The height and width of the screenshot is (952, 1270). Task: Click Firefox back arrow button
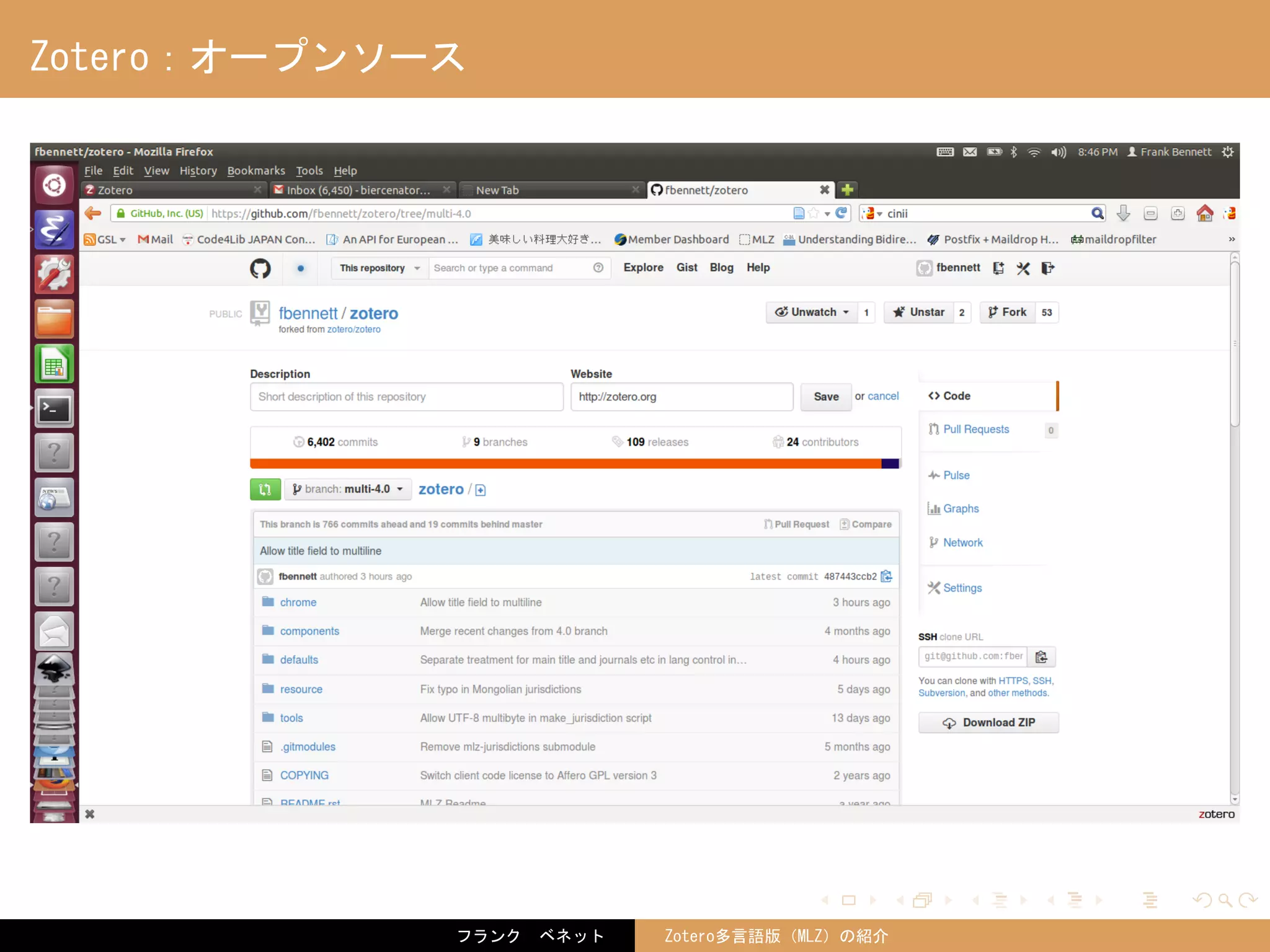93,214
